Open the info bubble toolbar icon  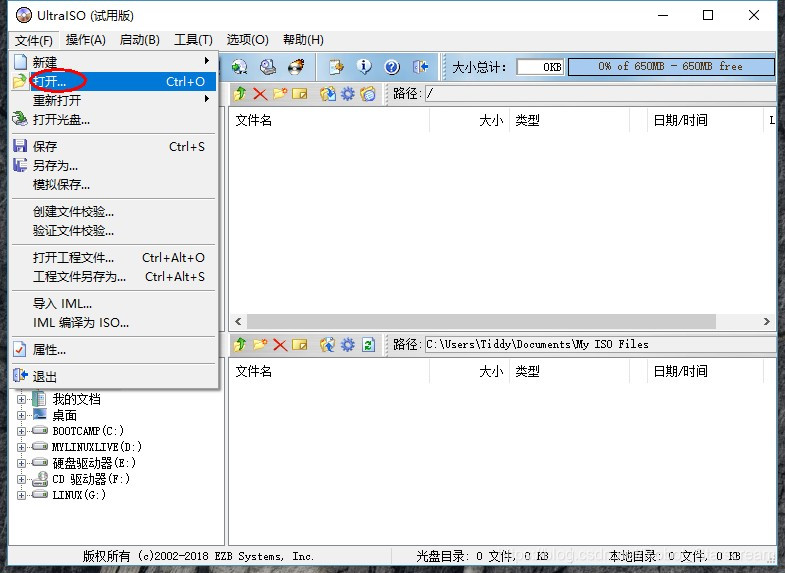point(364,67)
